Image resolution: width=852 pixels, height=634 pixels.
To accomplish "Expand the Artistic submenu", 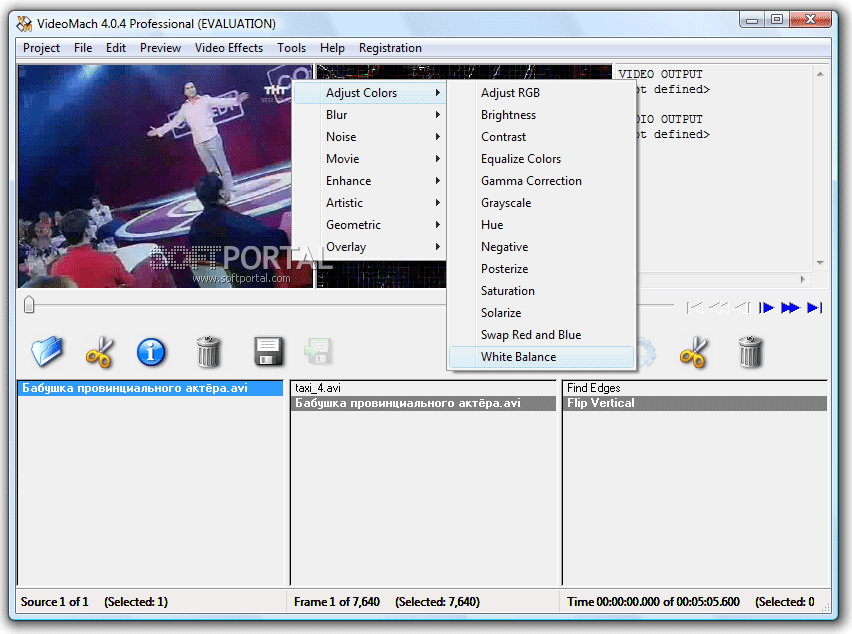I will coord(369,203).
